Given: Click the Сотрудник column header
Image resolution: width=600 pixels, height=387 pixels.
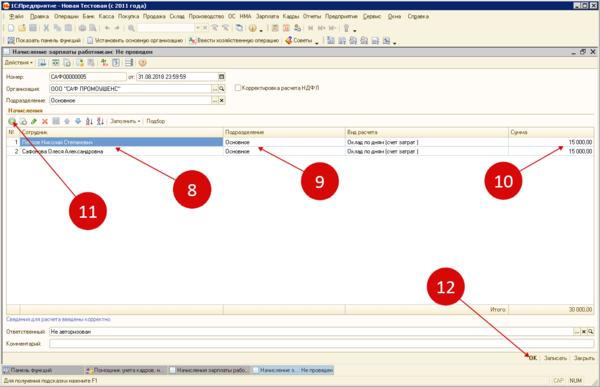Looking at the screenshot, I should click(121, 132).
